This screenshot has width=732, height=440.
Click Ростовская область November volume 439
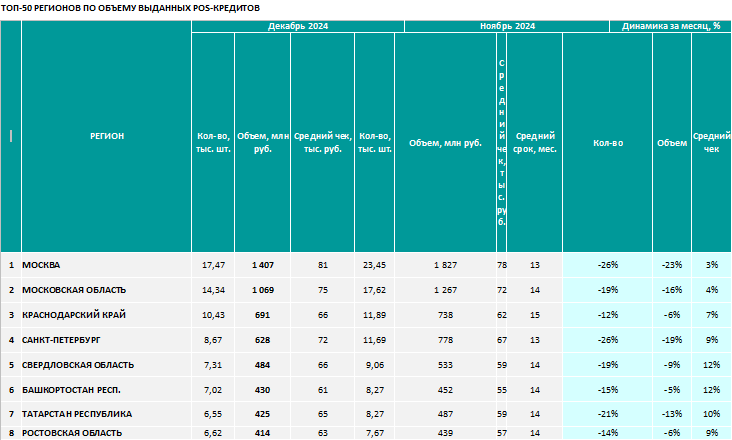(445, 433)
